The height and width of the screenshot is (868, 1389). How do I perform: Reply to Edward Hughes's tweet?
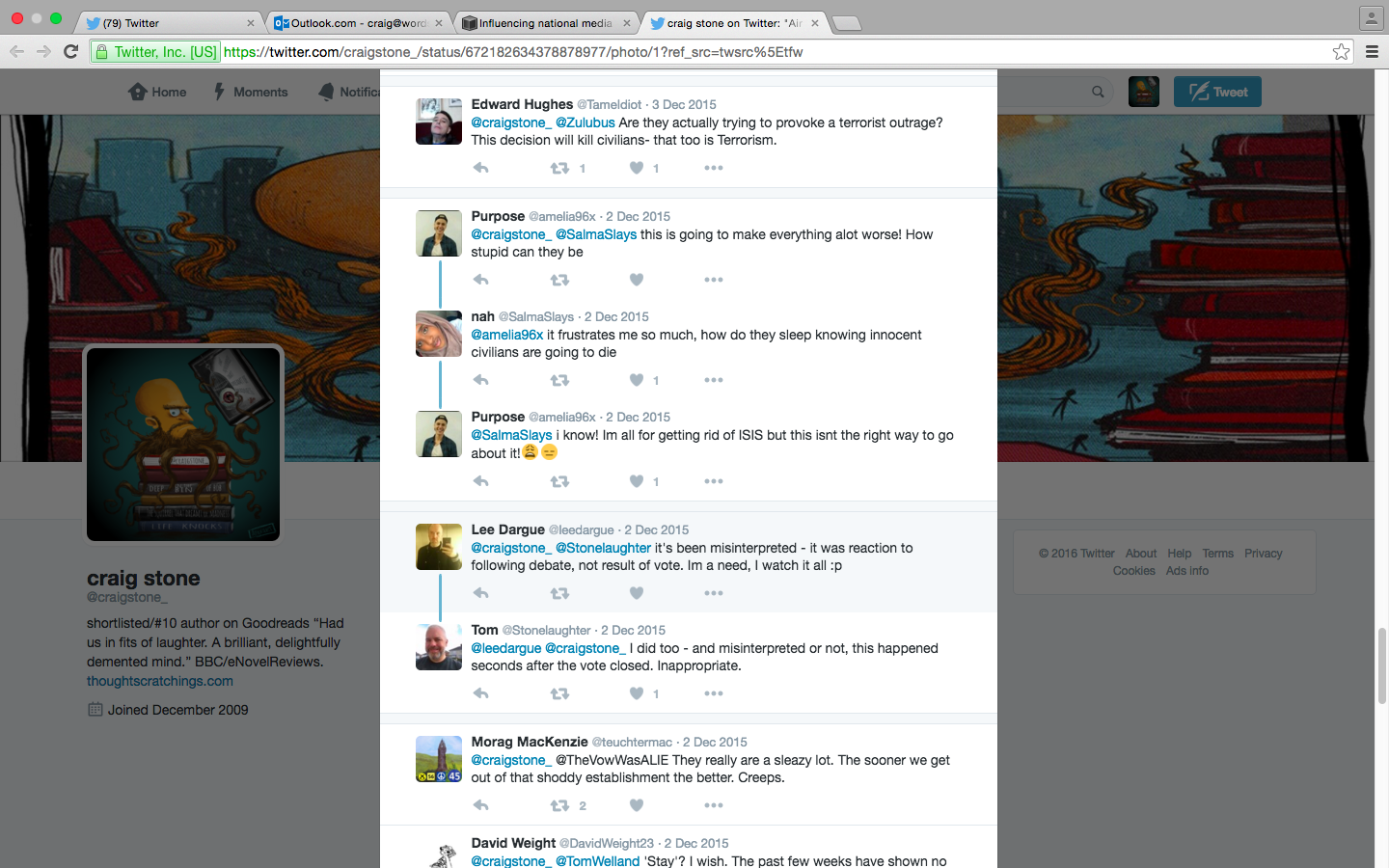(x=481, y=168)
